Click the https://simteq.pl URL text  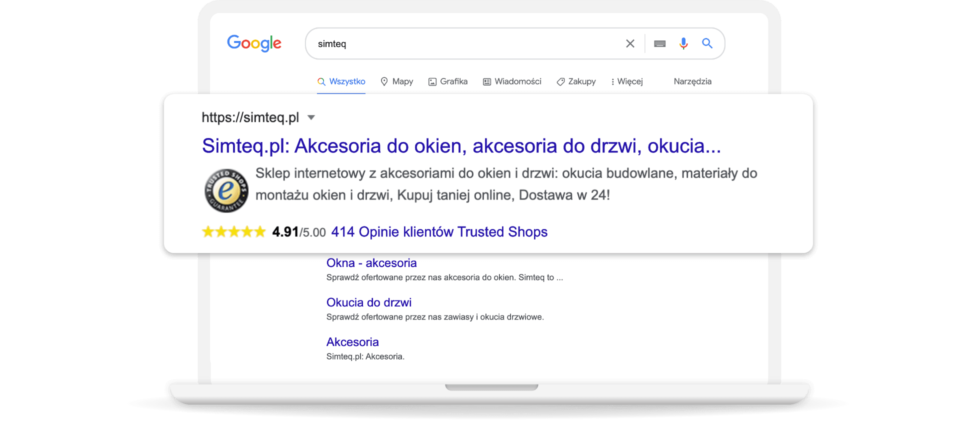click(251, 117)
